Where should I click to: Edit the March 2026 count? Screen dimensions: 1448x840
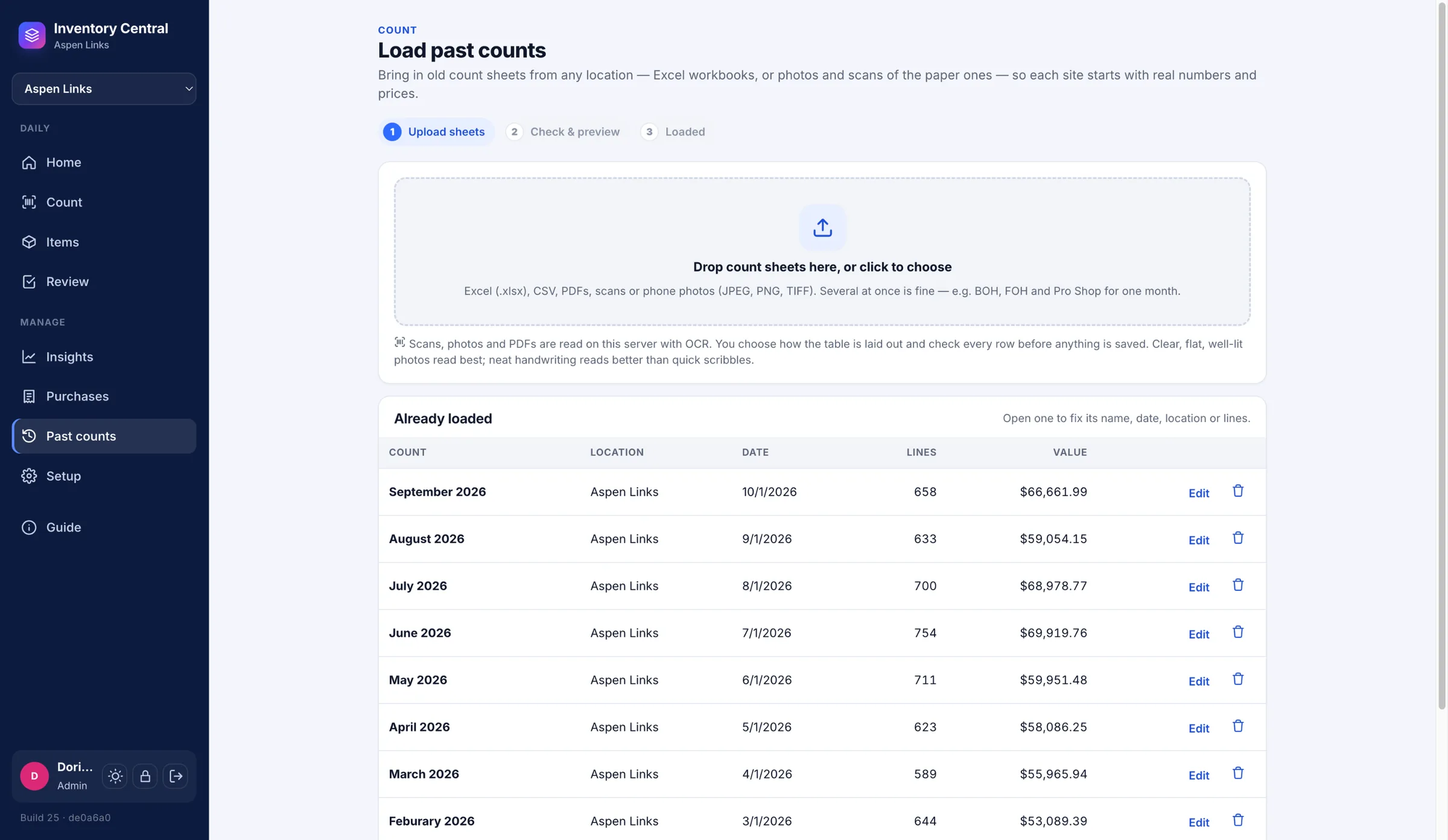pyautogui.click(x=1199, y=775)
